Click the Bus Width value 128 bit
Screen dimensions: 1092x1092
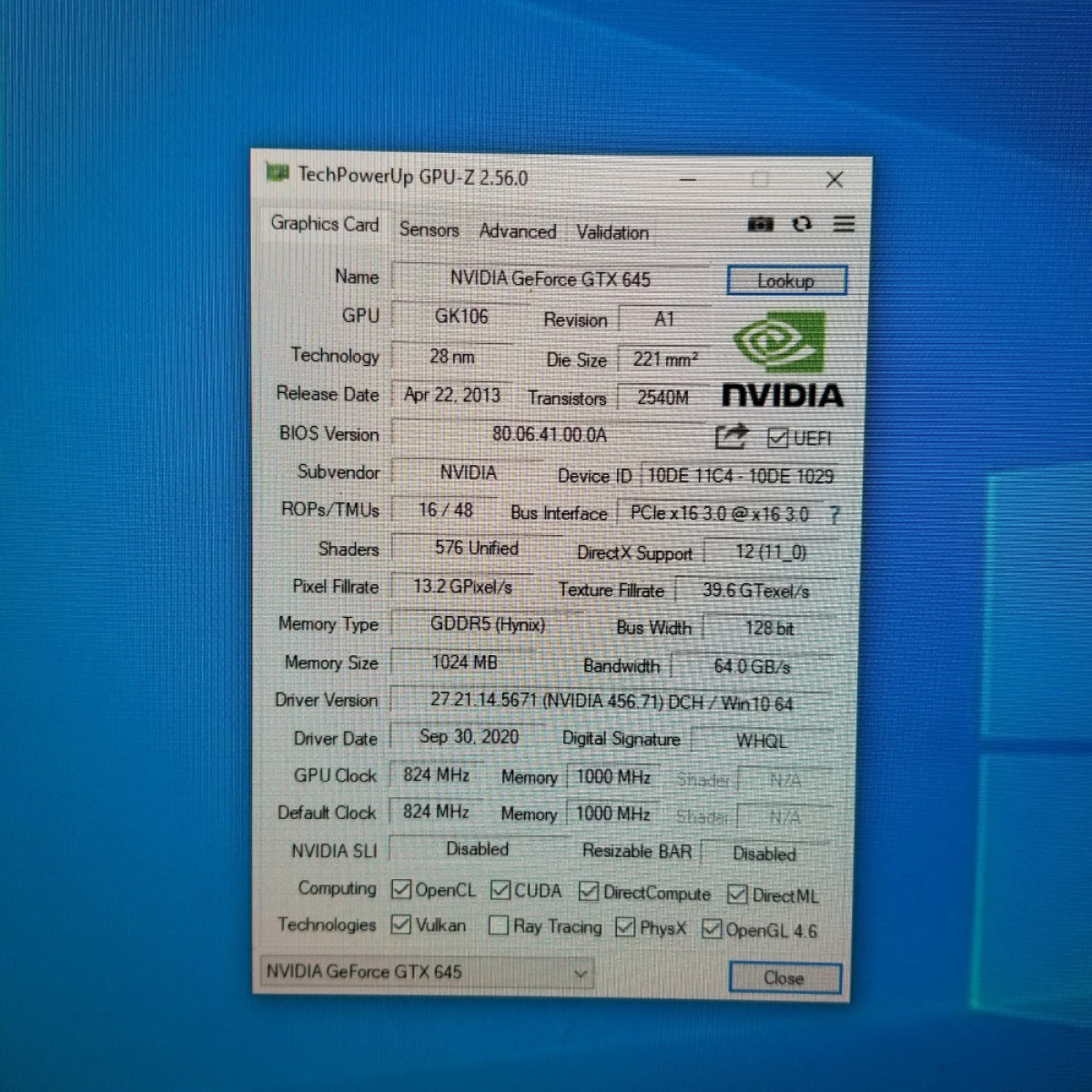[x=769, y=628]
